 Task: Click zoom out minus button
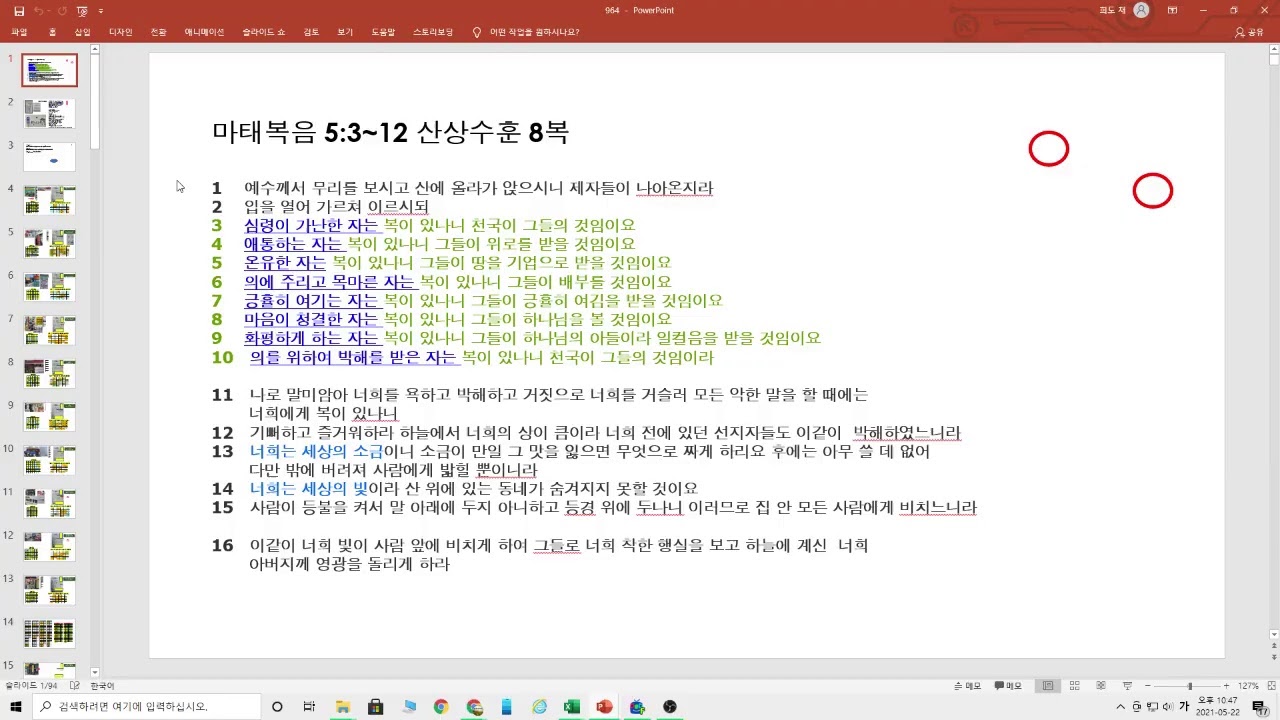tap(1147, 686)
